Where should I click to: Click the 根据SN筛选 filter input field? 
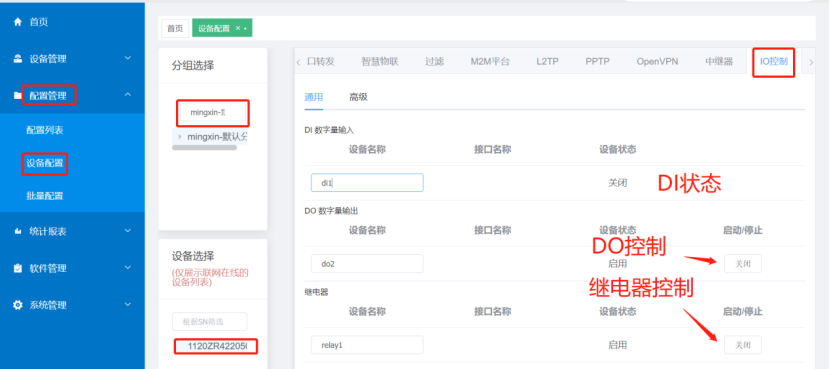pos(210,321)
